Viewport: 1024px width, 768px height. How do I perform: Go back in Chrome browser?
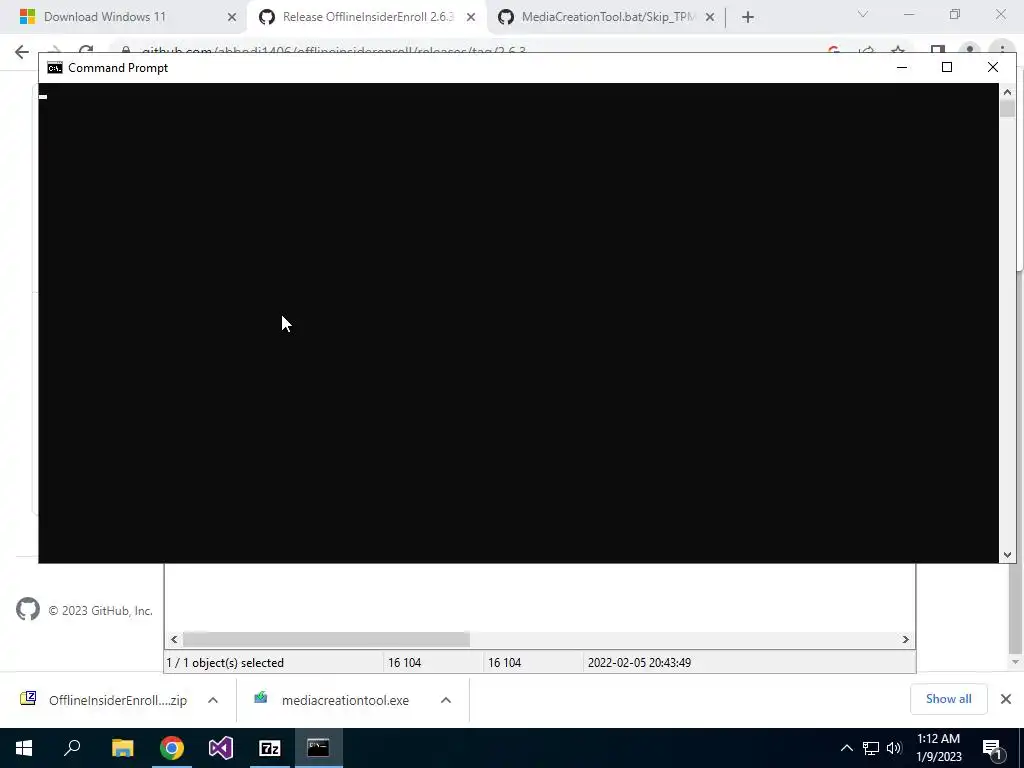(x=22, y=52)
